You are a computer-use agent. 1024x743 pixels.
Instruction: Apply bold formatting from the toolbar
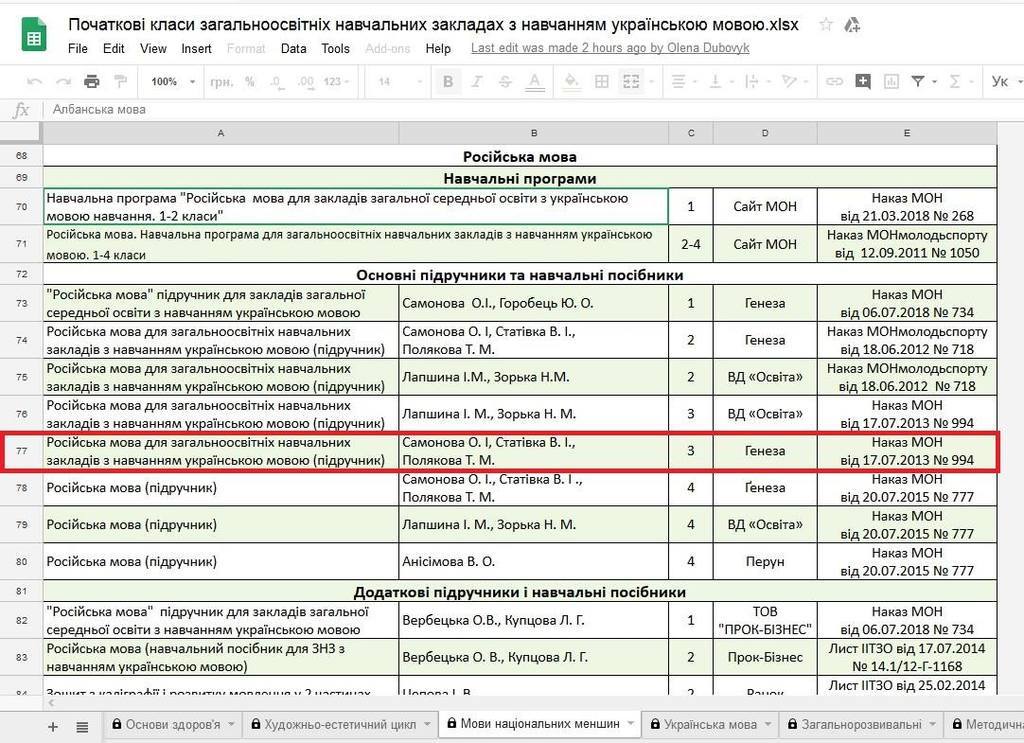(x=448, y=81)
